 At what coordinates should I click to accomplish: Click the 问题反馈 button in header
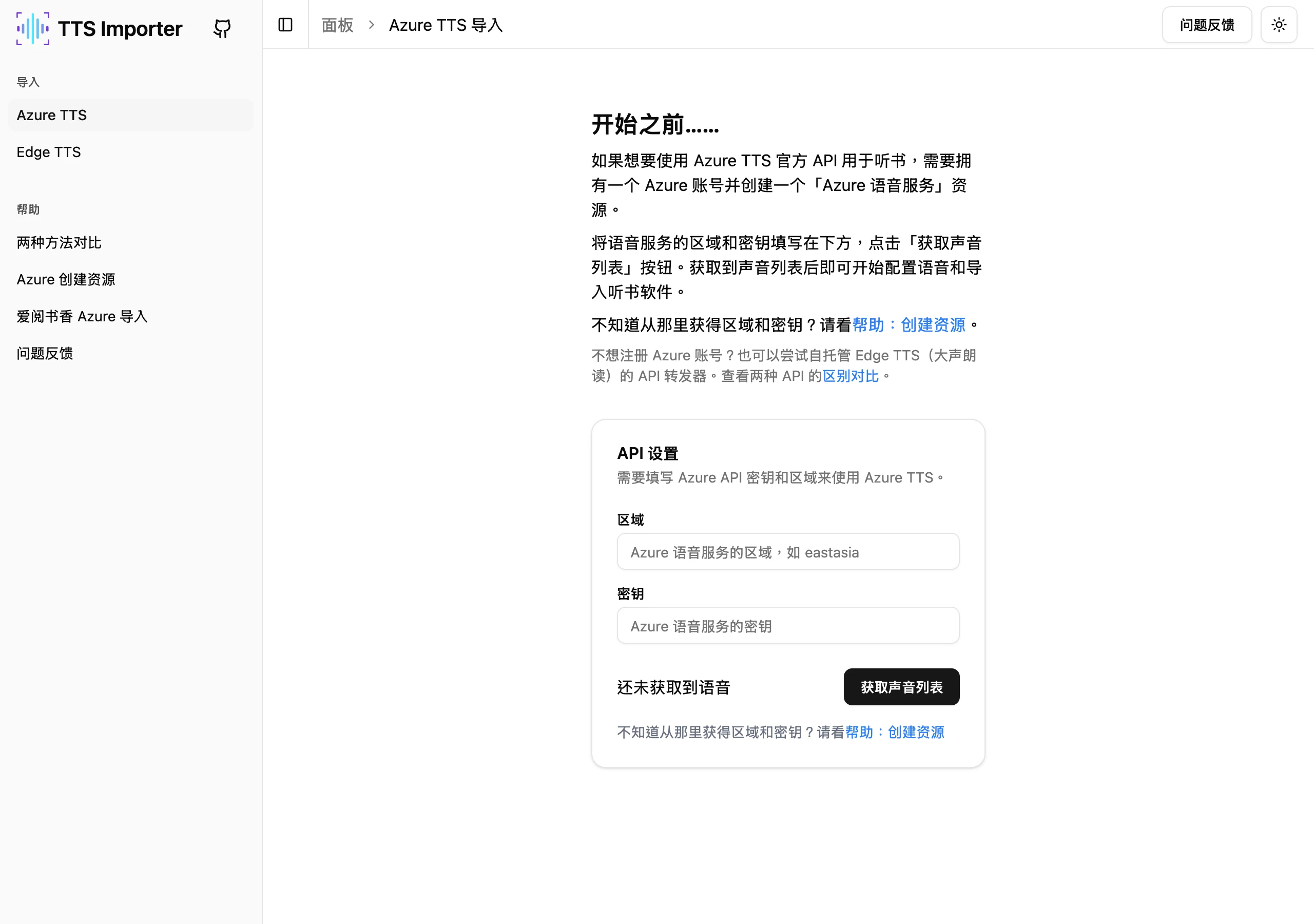click(x=1206, y=25)
